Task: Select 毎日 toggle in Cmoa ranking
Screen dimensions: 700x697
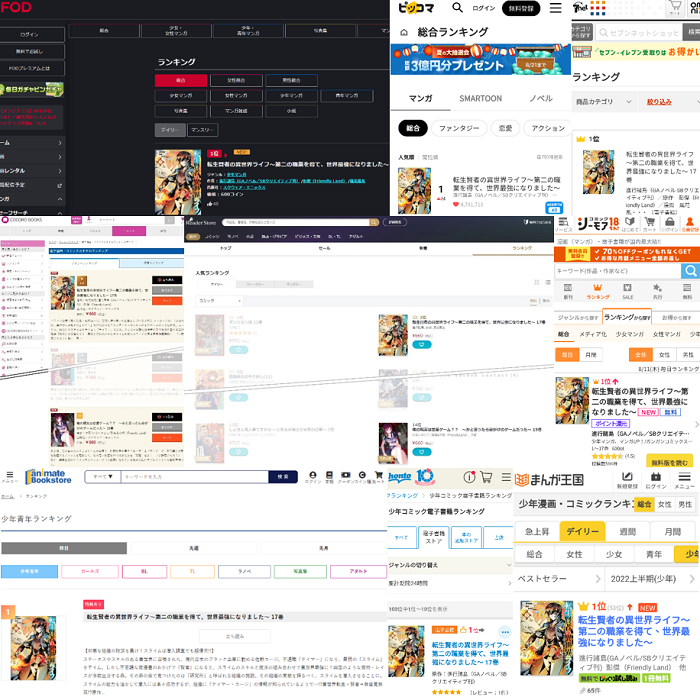Action: tap(567, 355)
